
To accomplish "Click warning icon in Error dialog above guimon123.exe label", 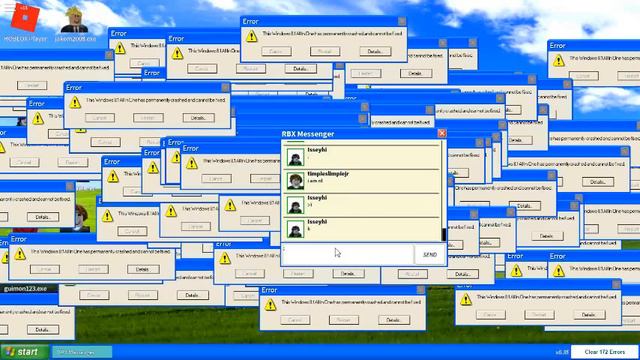I will (x=20, y=254).
